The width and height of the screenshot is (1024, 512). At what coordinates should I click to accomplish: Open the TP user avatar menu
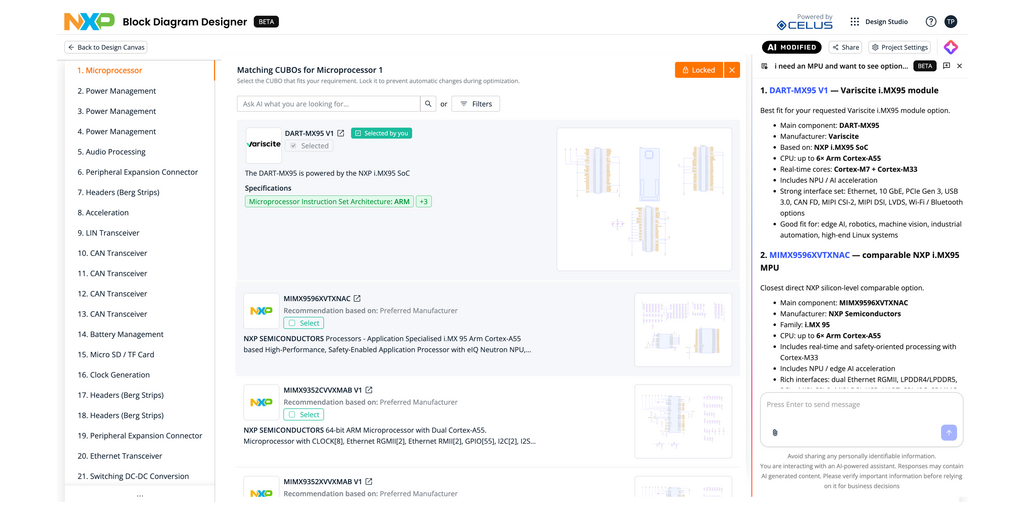tap(951, 22)
